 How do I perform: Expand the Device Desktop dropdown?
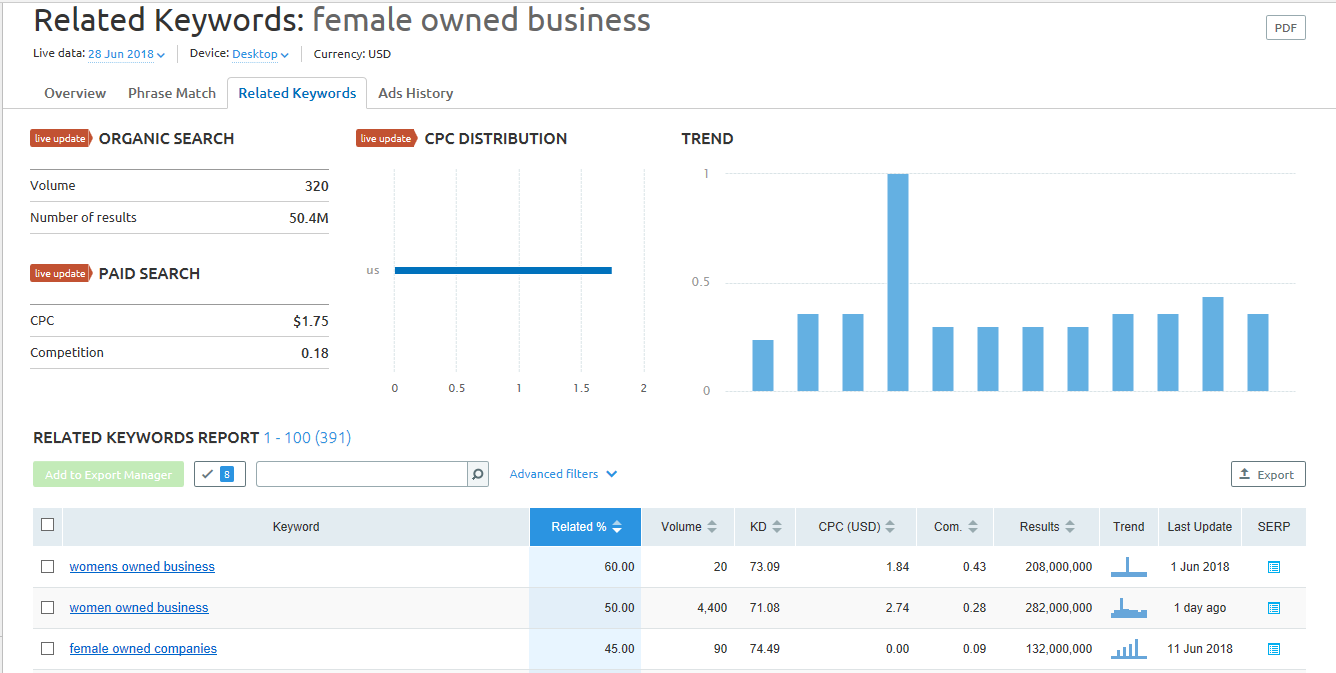tap(260, 54)
